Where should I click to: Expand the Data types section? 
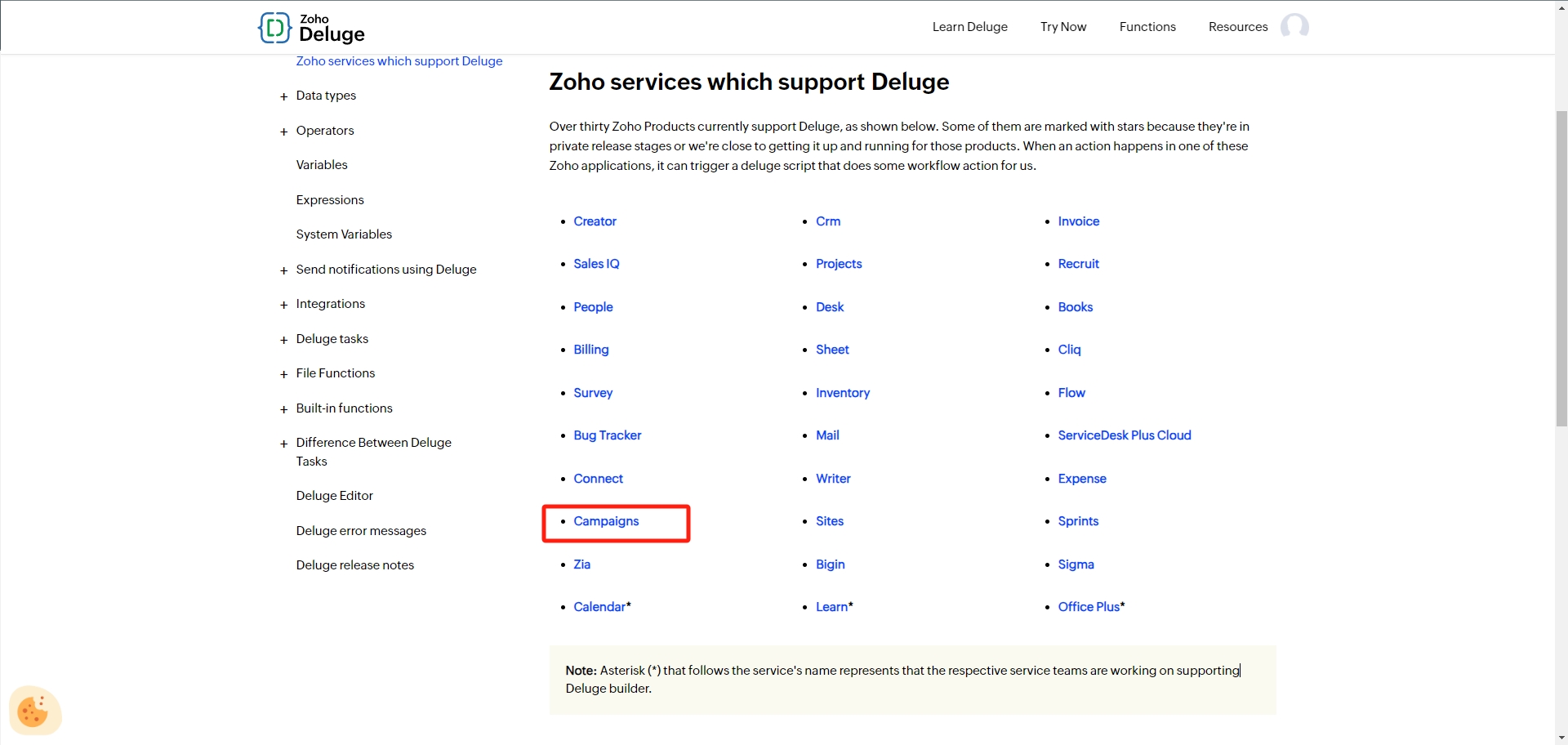[x=283, y=96]
